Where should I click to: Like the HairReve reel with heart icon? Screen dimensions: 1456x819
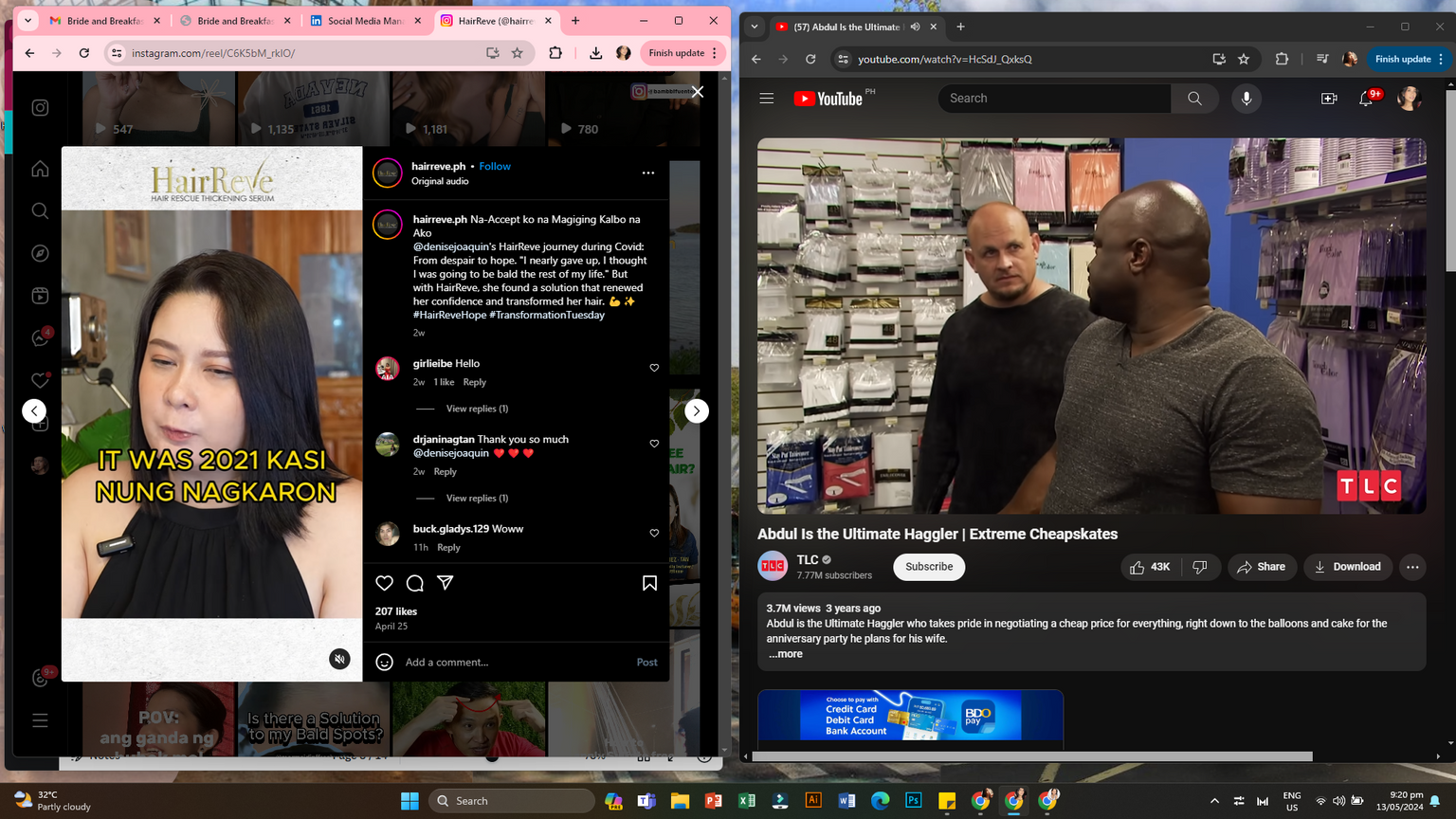click(384, 583)
